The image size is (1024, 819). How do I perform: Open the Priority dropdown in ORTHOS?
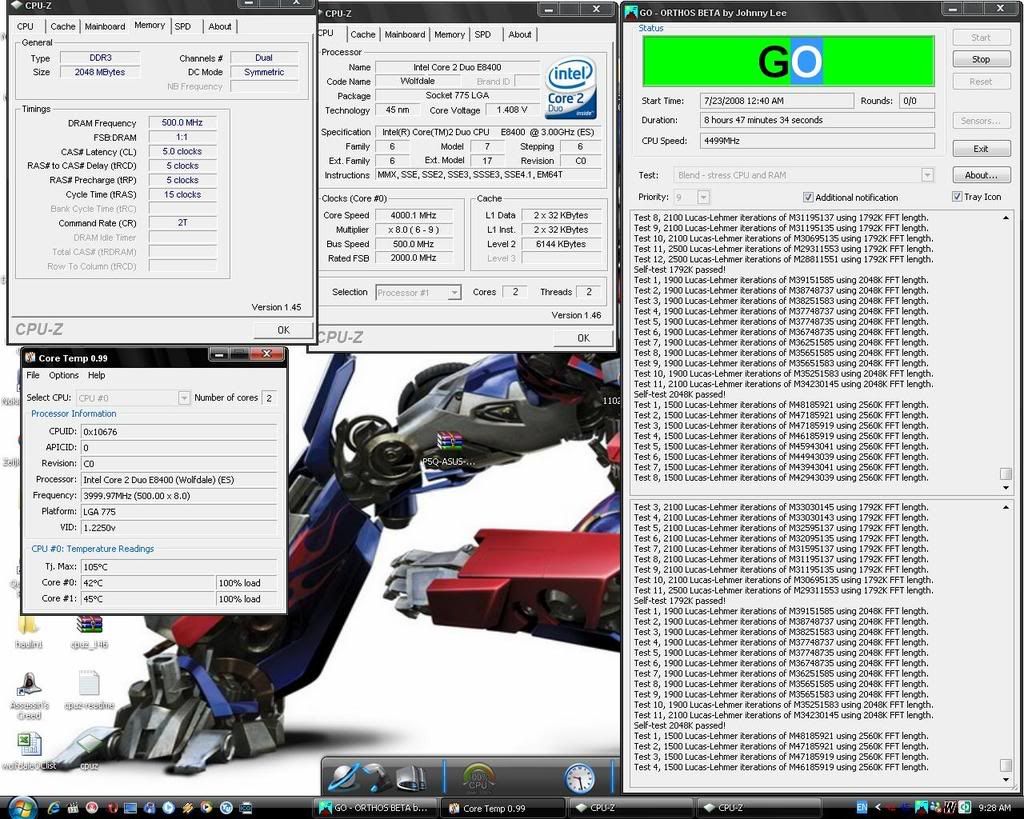point(703,197)
